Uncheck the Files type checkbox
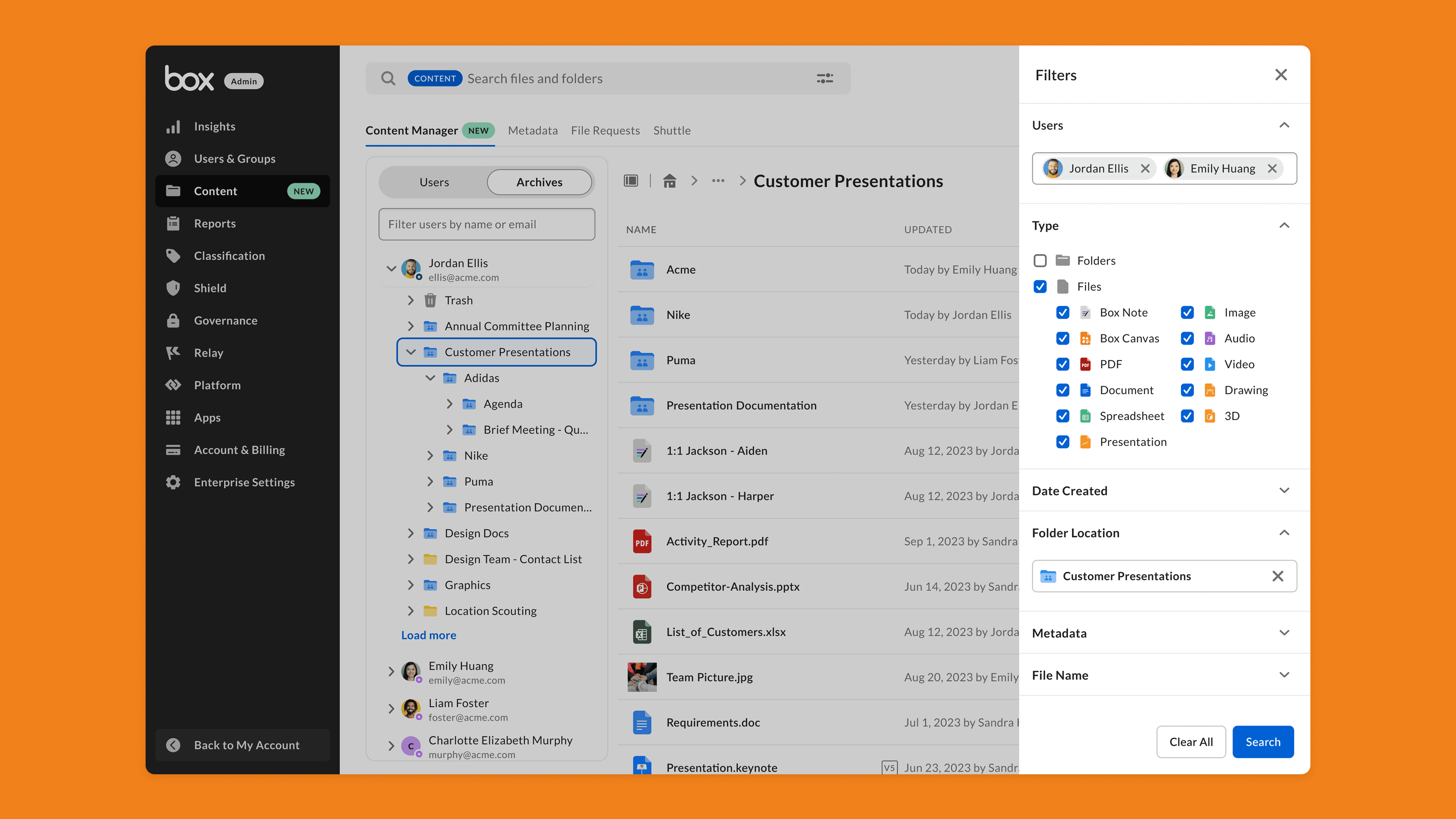Image resolution: width=1456 pixels, height=819 pixels. pyautogui.click(x=1040, y=287)
